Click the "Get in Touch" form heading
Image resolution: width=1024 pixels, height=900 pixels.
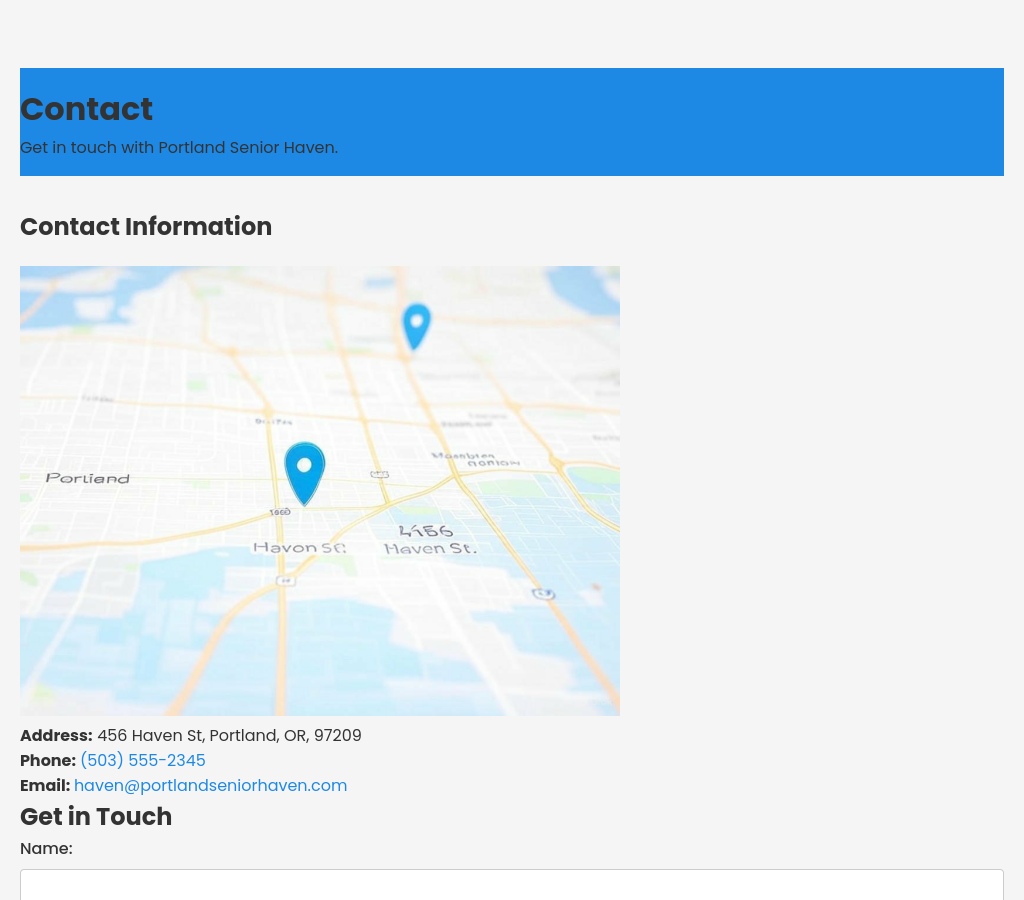click(x=96, y=817)
